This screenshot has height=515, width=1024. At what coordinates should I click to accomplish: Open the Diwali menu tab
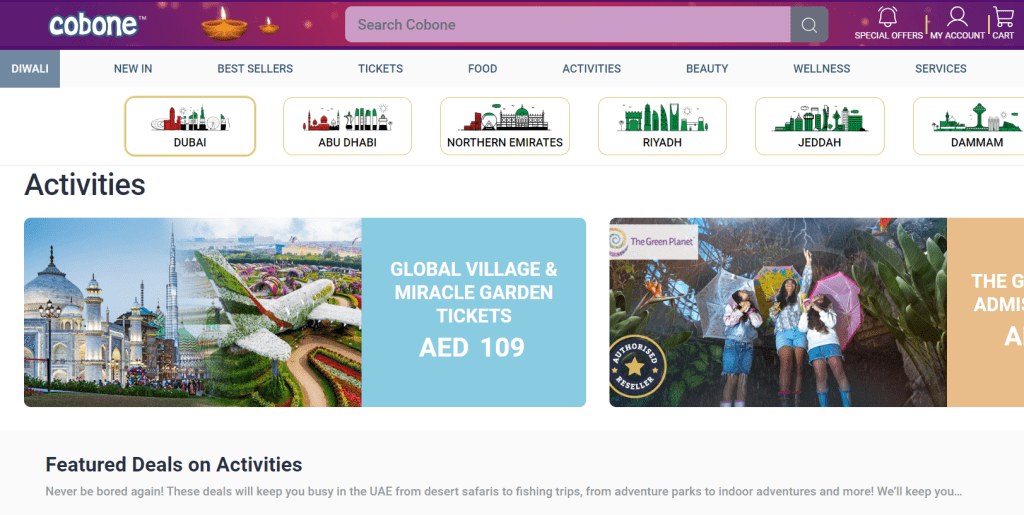tap(30, 69)
